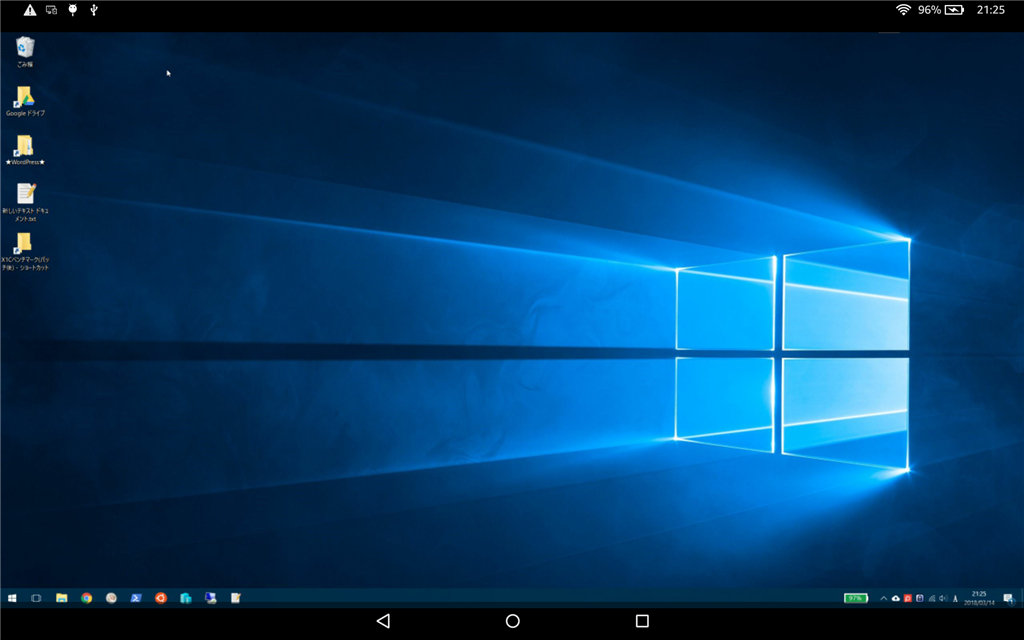Tap the screen-cast icon in Android status bar
The image size is (1024, 640).
(52, 10)
